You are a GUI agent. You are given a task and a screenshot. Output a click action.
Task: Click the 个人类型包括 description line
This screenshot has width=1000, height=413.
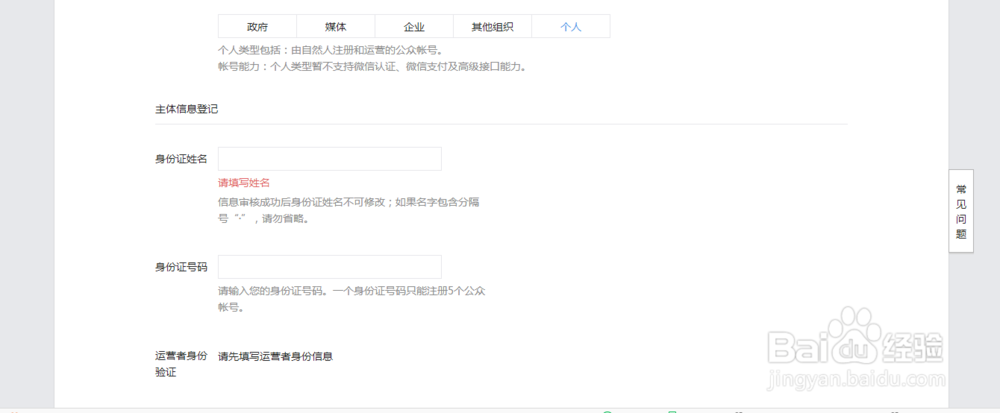pos(330,50)
